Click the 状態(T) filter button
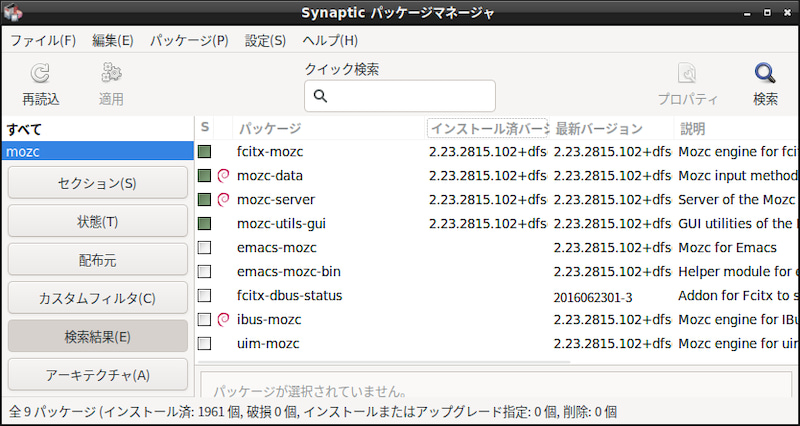The height and width of the screenshot is (426, 800). (97, 221)
